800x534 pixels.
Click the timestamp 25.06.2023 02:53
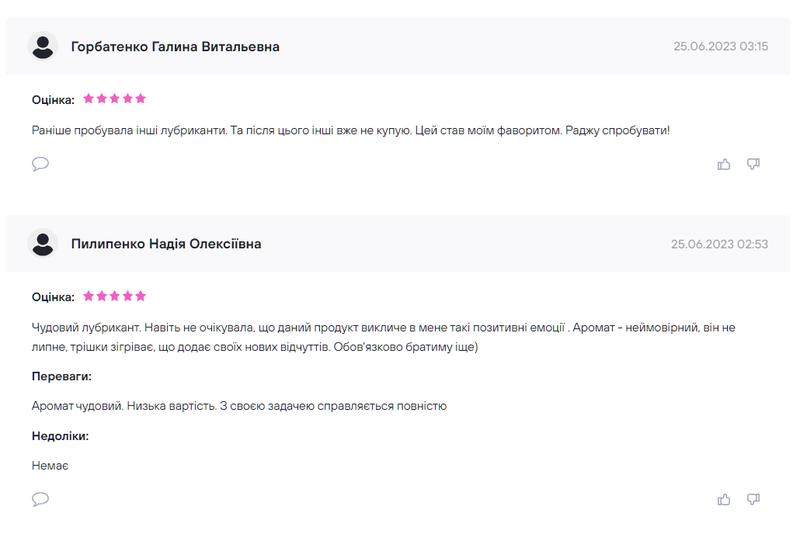(719, 244)
